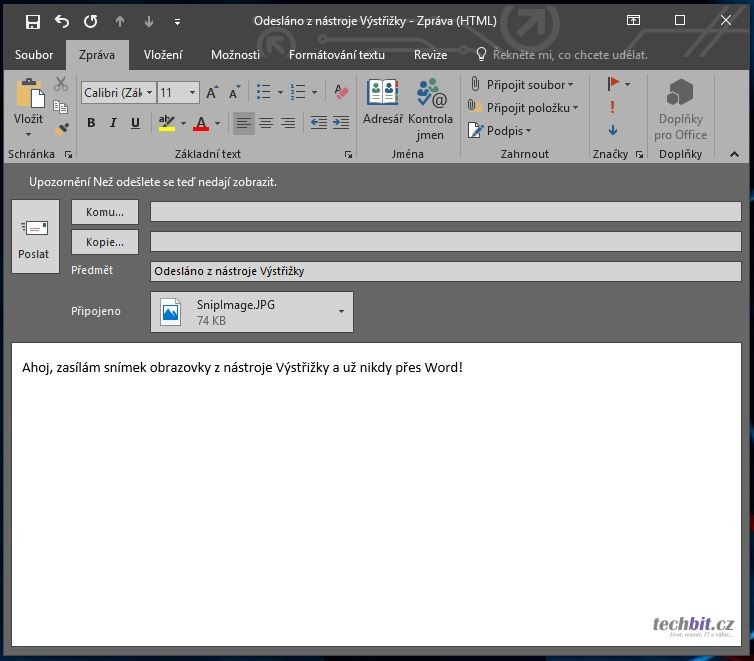Open the font color red swatch

click(201, 123)
